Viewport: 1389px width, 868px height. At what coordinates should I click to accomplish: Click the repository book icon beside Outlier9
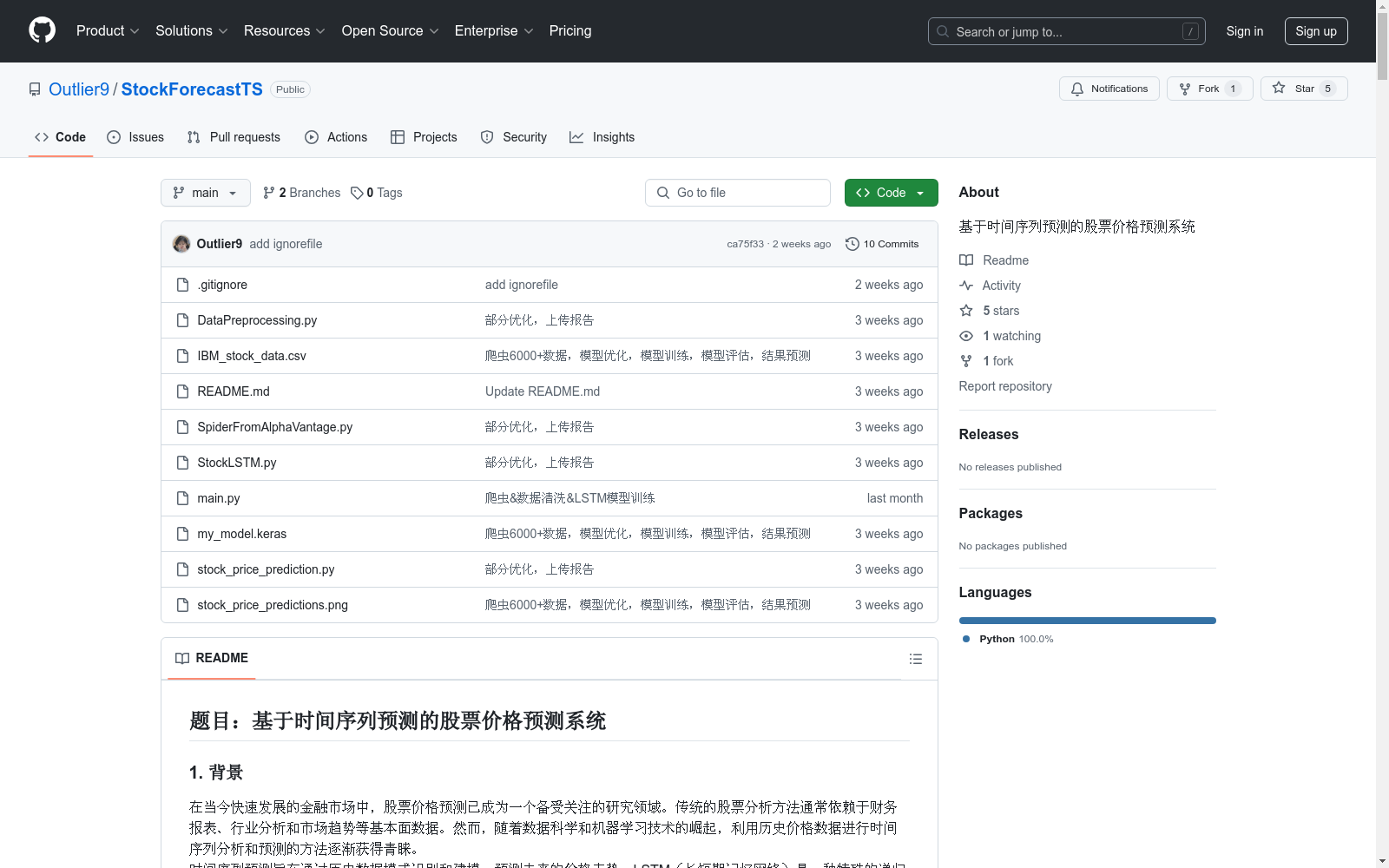coord(35,89)
